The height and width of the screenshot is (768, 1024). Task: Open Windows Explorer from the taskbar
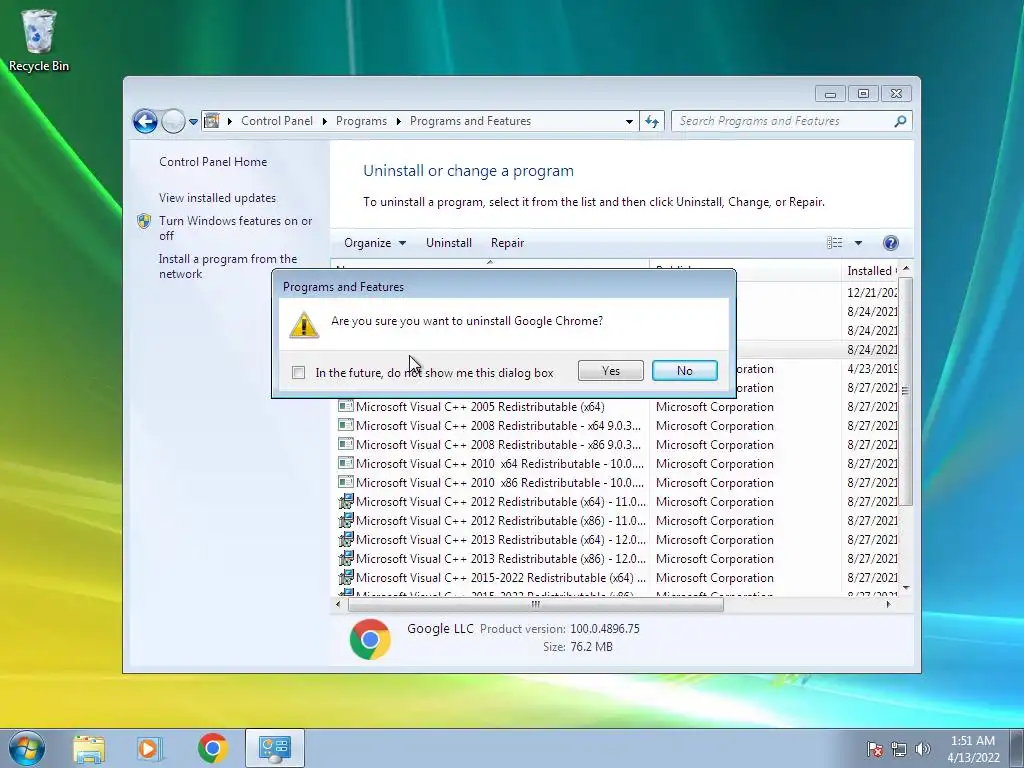tap(89, 748)
